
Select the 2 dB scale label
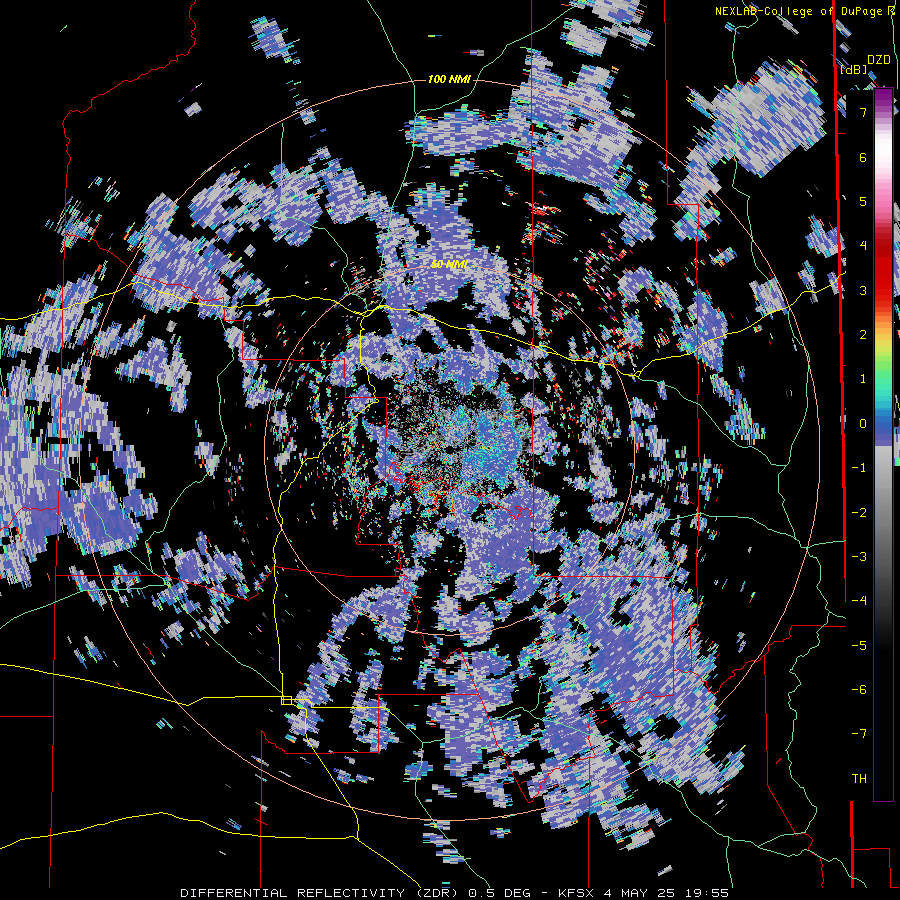pyautogui.click(x=863, y=335)
